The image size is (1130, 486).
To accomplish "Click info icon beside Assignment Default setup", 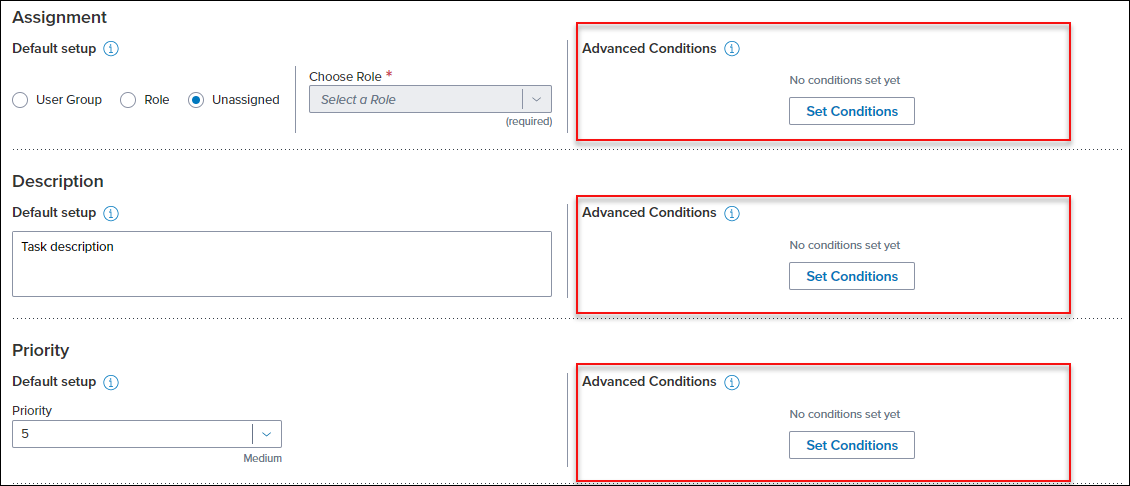I will 111,49.
